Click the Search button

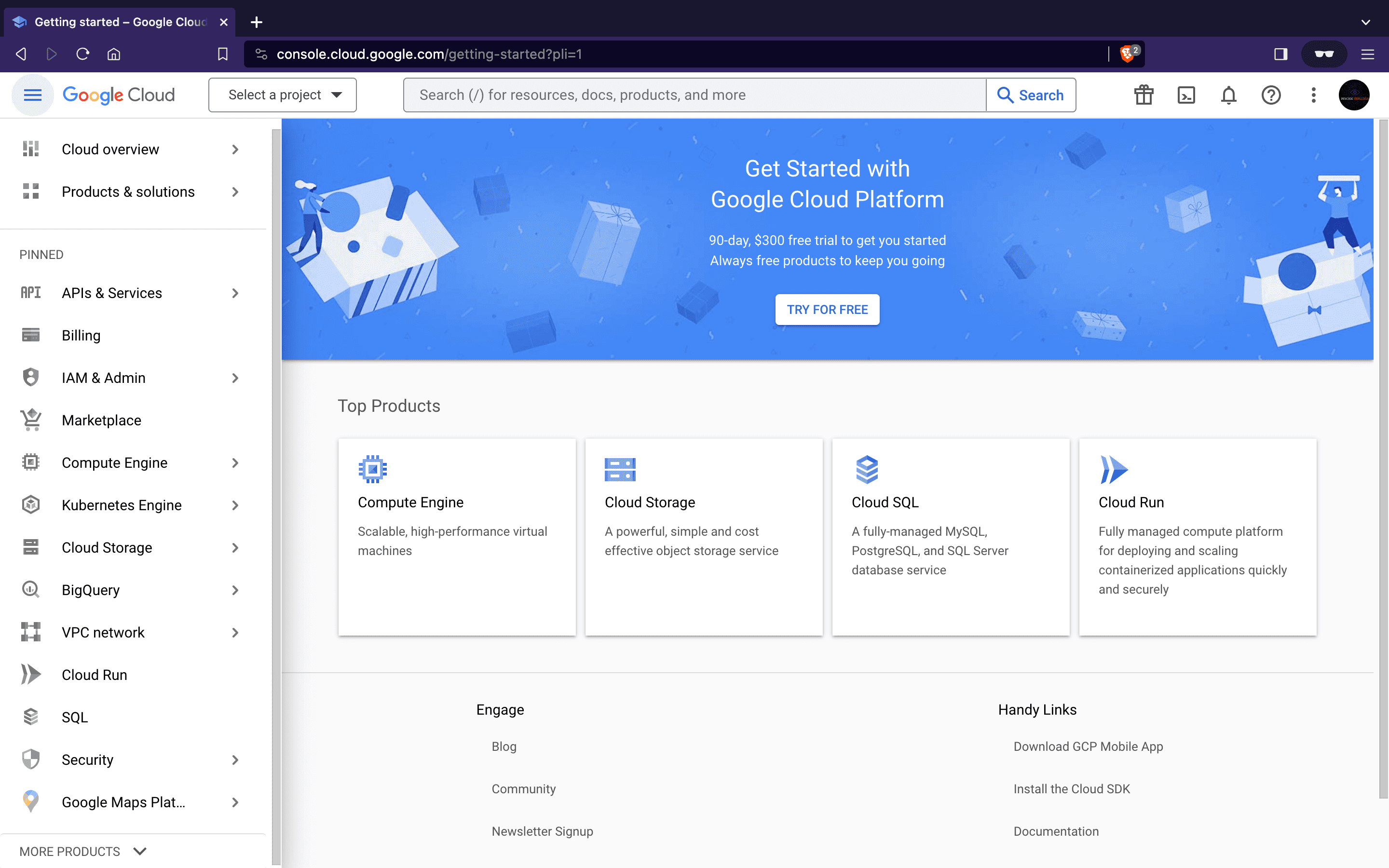pyautogui.click(x=1031, y=95)
